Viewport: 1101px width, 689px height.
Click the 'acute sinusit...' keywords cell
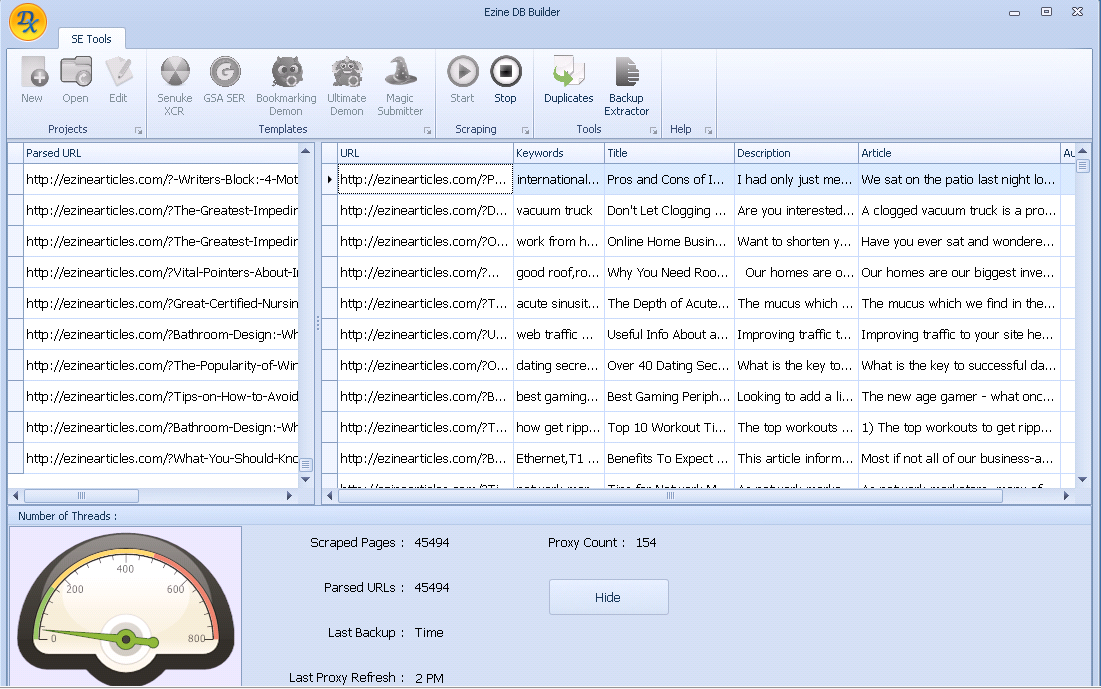tap(559, 303)
